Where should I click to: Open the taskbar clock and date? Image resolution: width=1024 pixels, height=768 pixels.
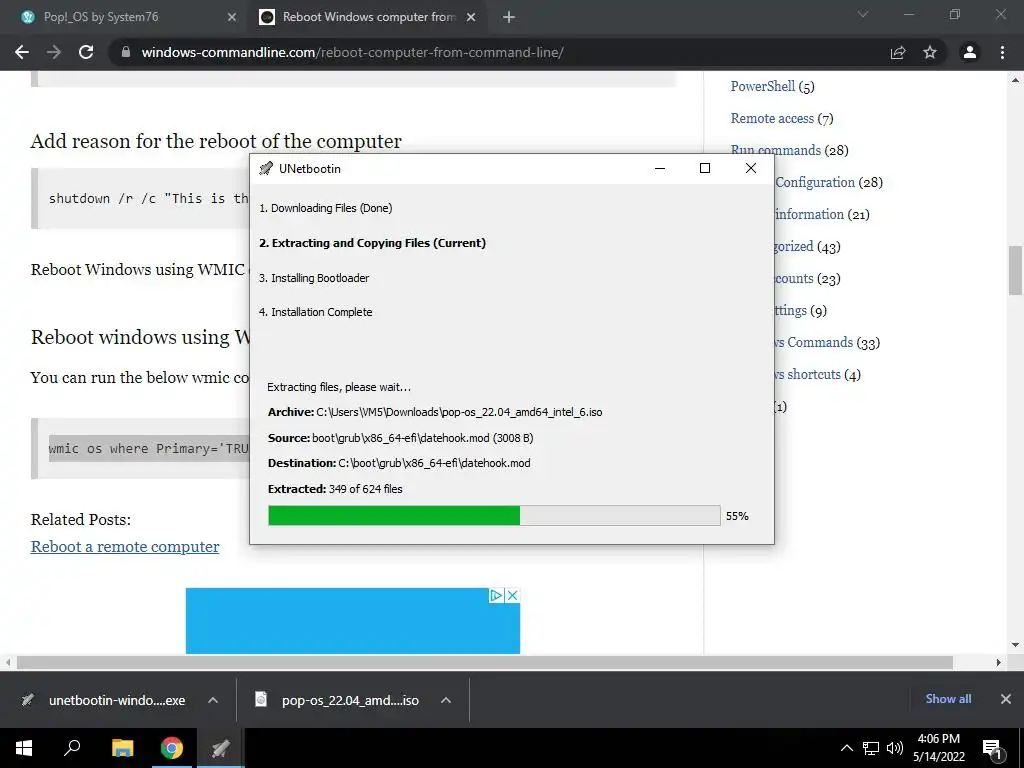(938, 748)
